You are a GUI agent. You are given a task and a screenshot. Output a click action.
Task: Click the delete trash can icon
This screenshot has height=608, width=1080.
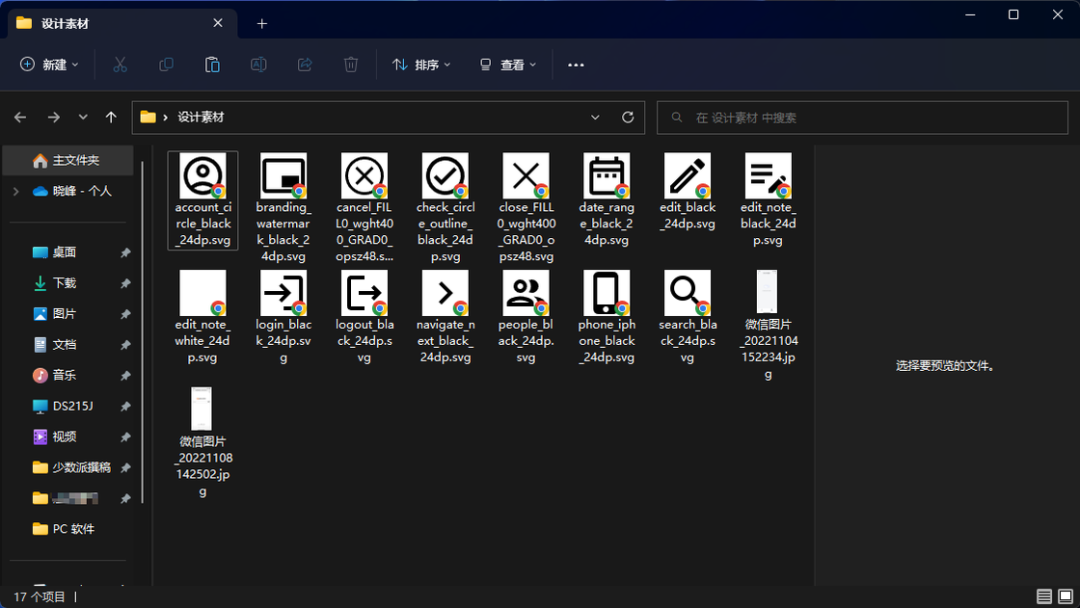point(351,65)
